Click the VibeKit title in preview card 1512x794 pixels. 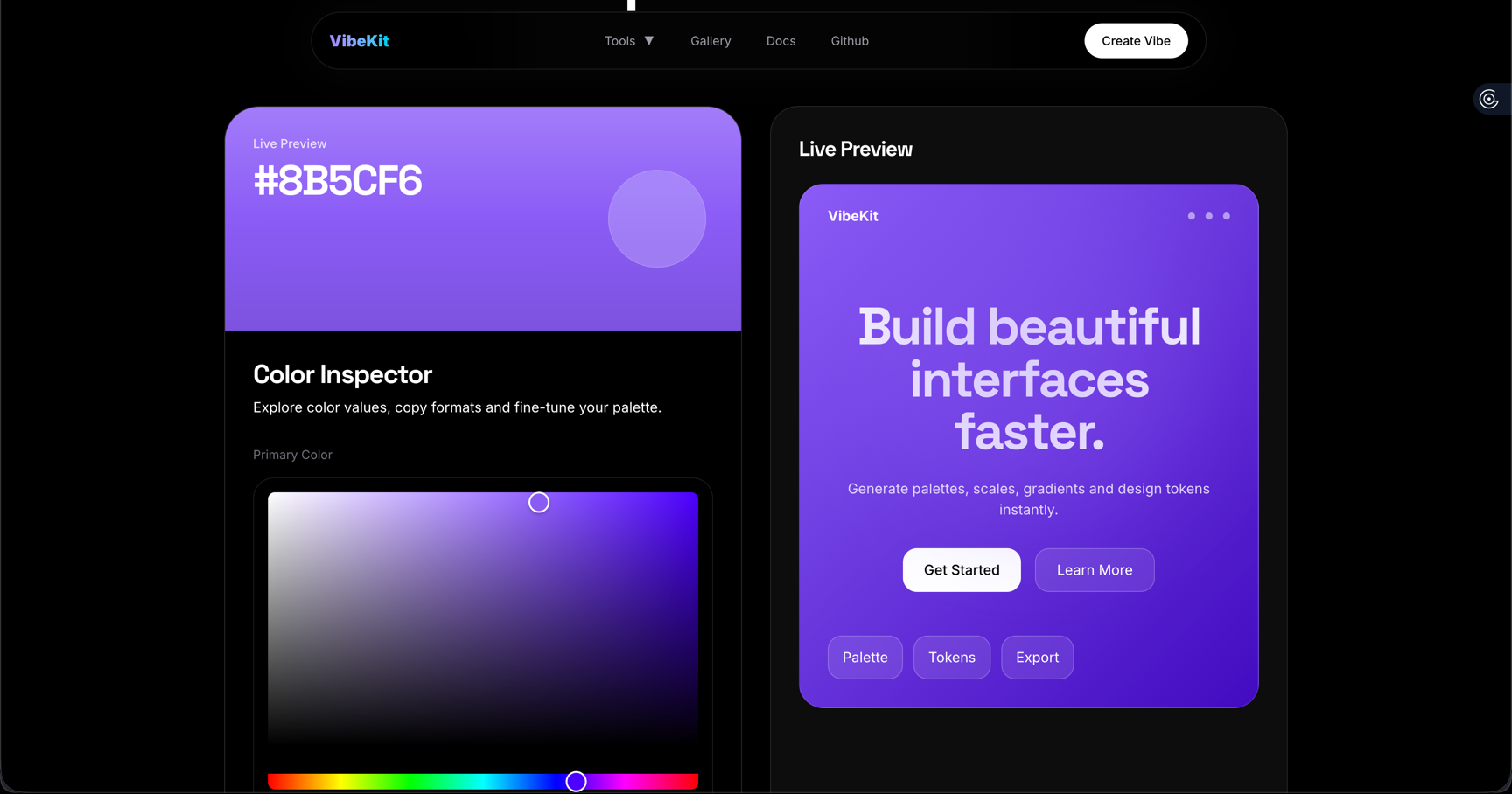coord(853,216)
